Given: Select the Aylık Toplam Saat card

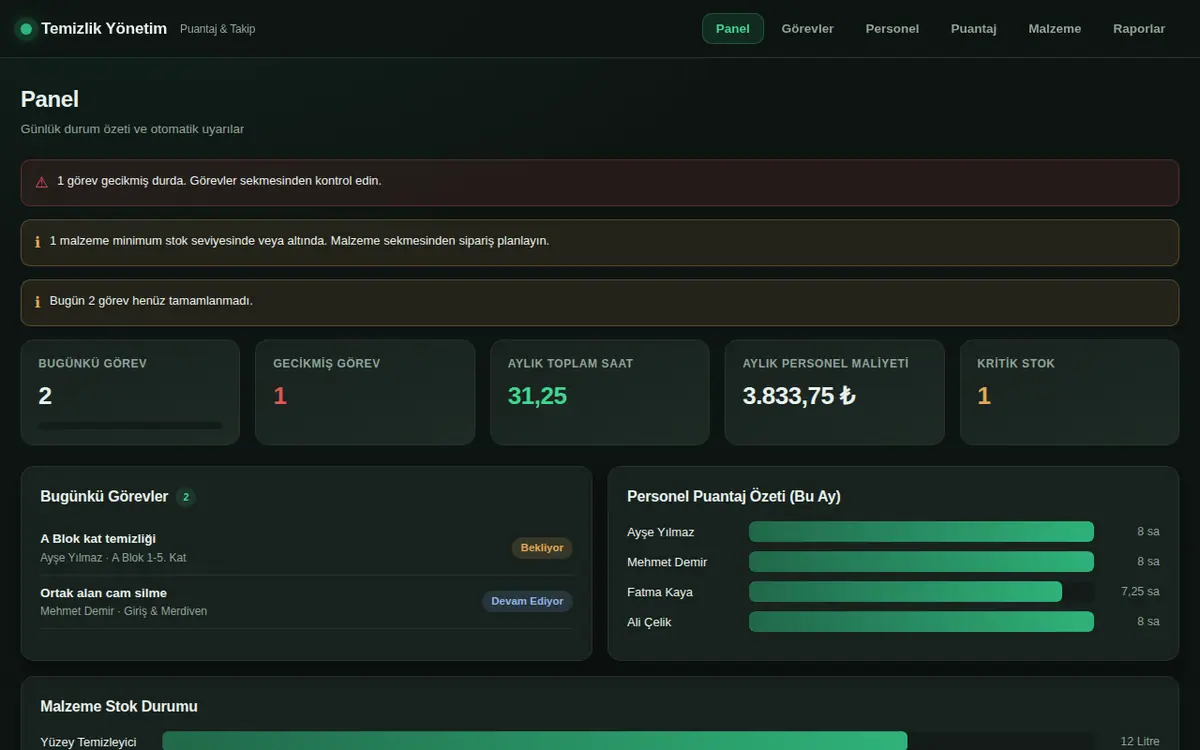Looking at the screenshot, I should click(x=600, y=392).
